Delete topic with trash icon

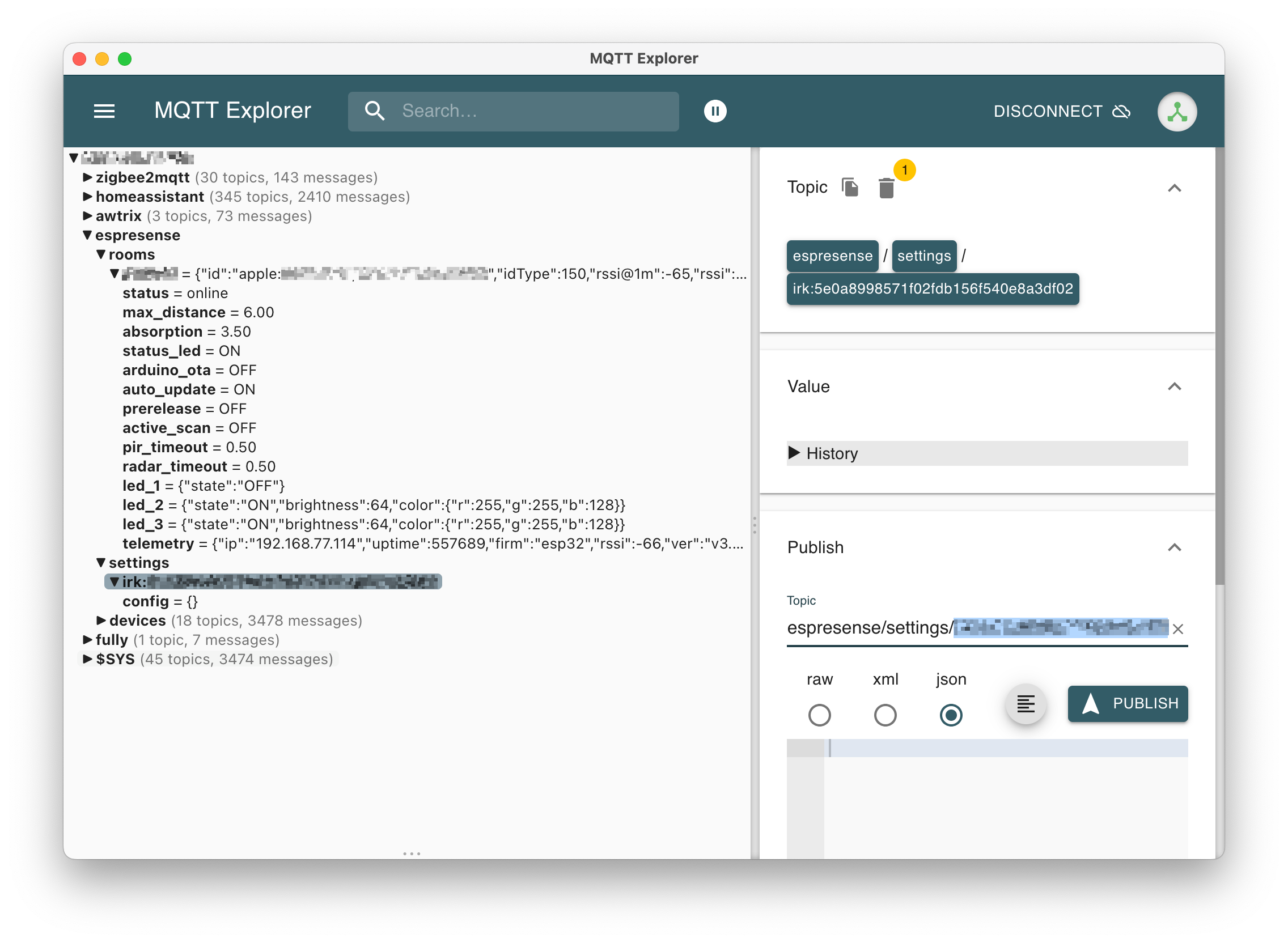[886, 188]
